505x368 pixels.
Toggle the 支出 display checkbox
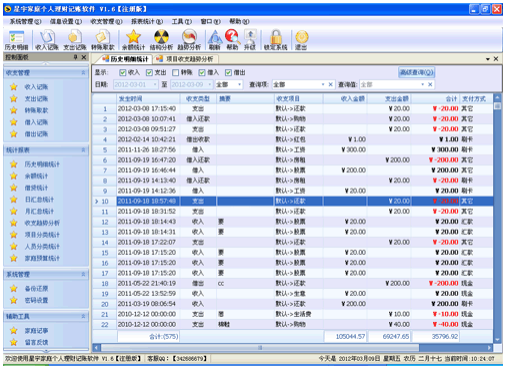tap(149, 72)
